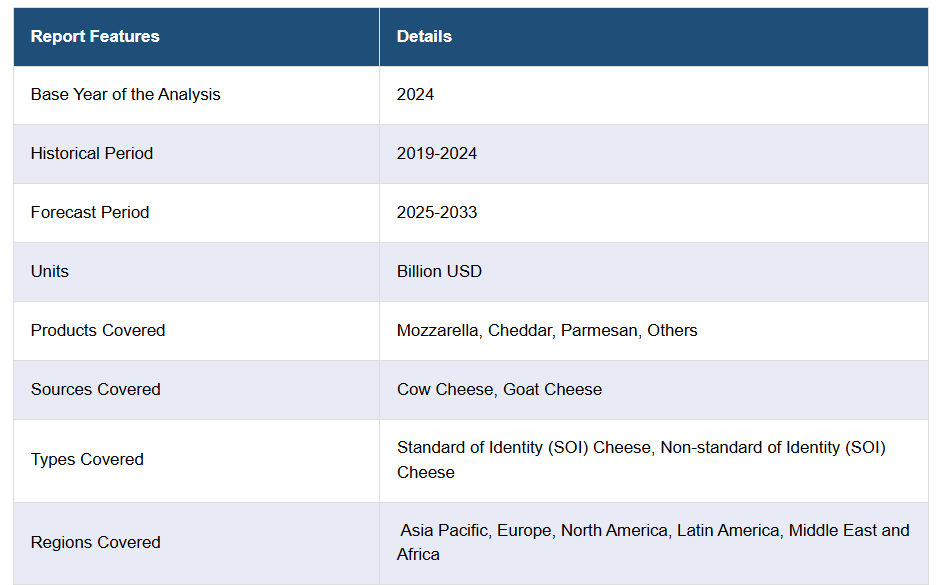Click the Report Features column header
This screenshot has height=585, width=937.
[95, 36]
